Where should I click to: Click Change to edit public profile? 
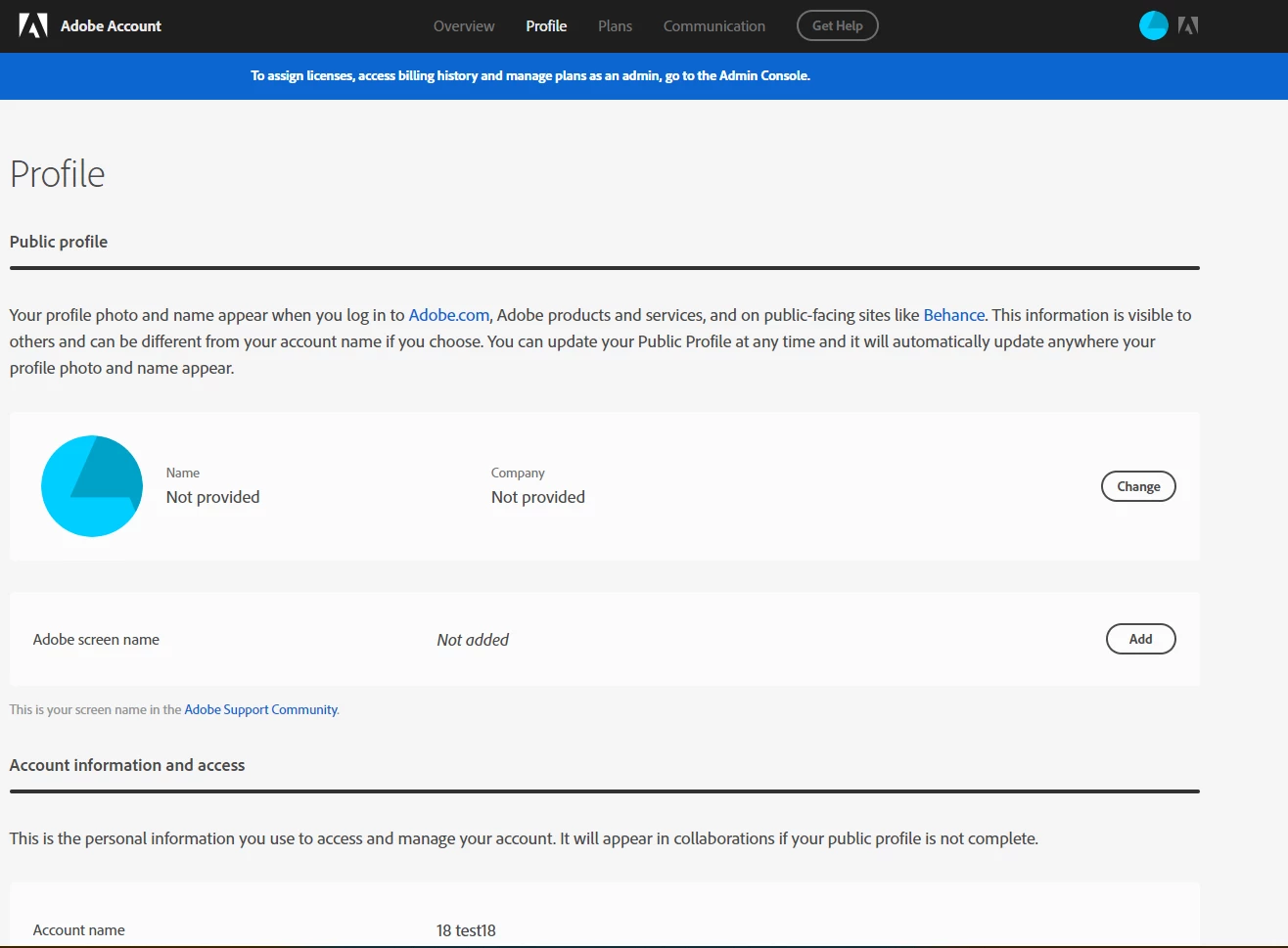click(x=1138, y=486)
